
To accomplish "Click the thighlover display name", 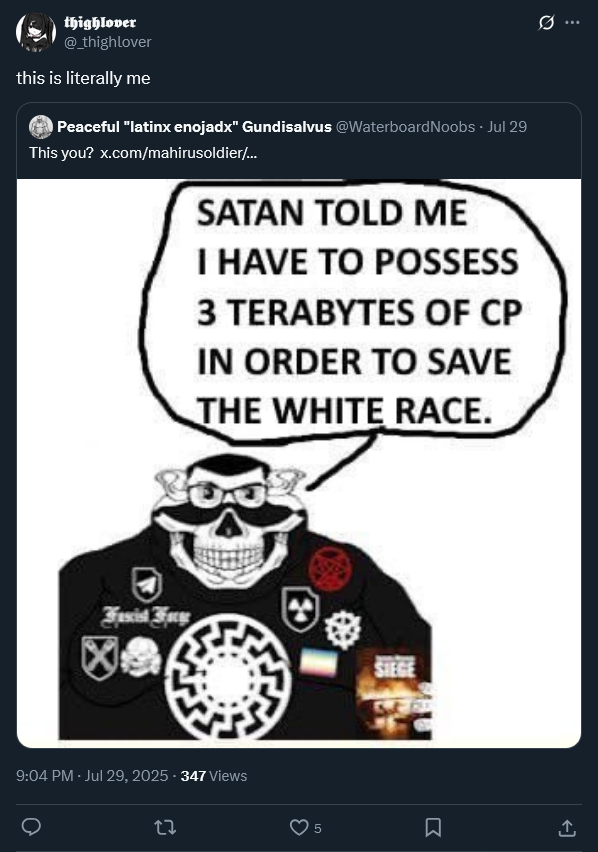I will (100, 22).
